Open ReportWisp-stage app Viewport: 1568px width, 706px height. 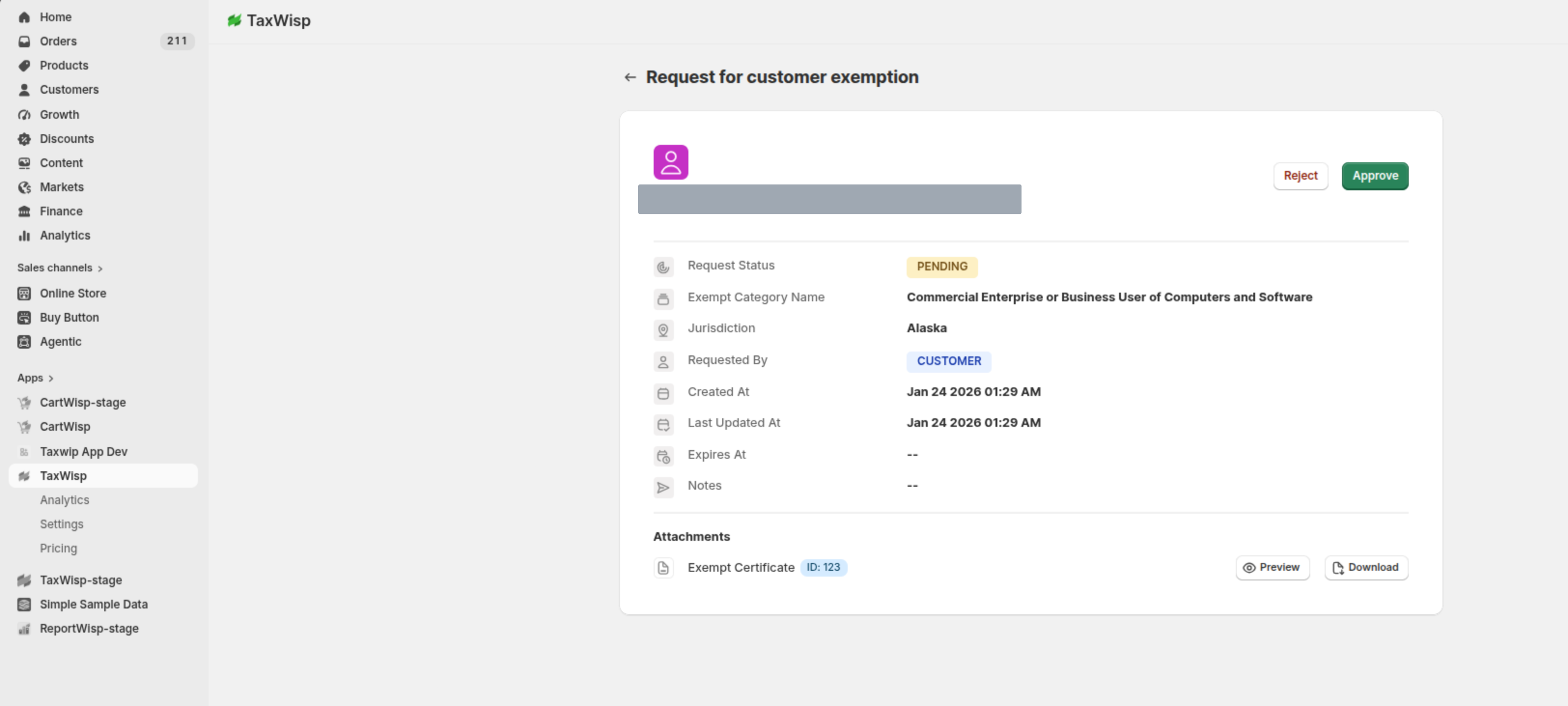click(89, 629)
